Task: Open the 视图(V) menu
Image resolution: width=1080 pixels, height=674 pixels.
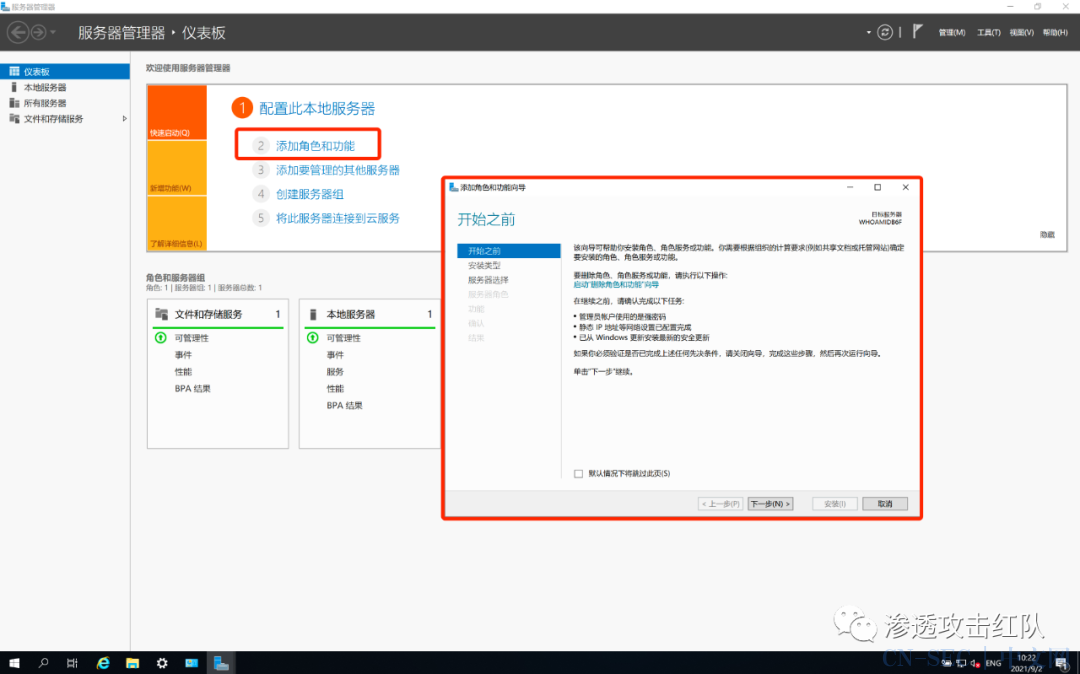Action: 1021,32
